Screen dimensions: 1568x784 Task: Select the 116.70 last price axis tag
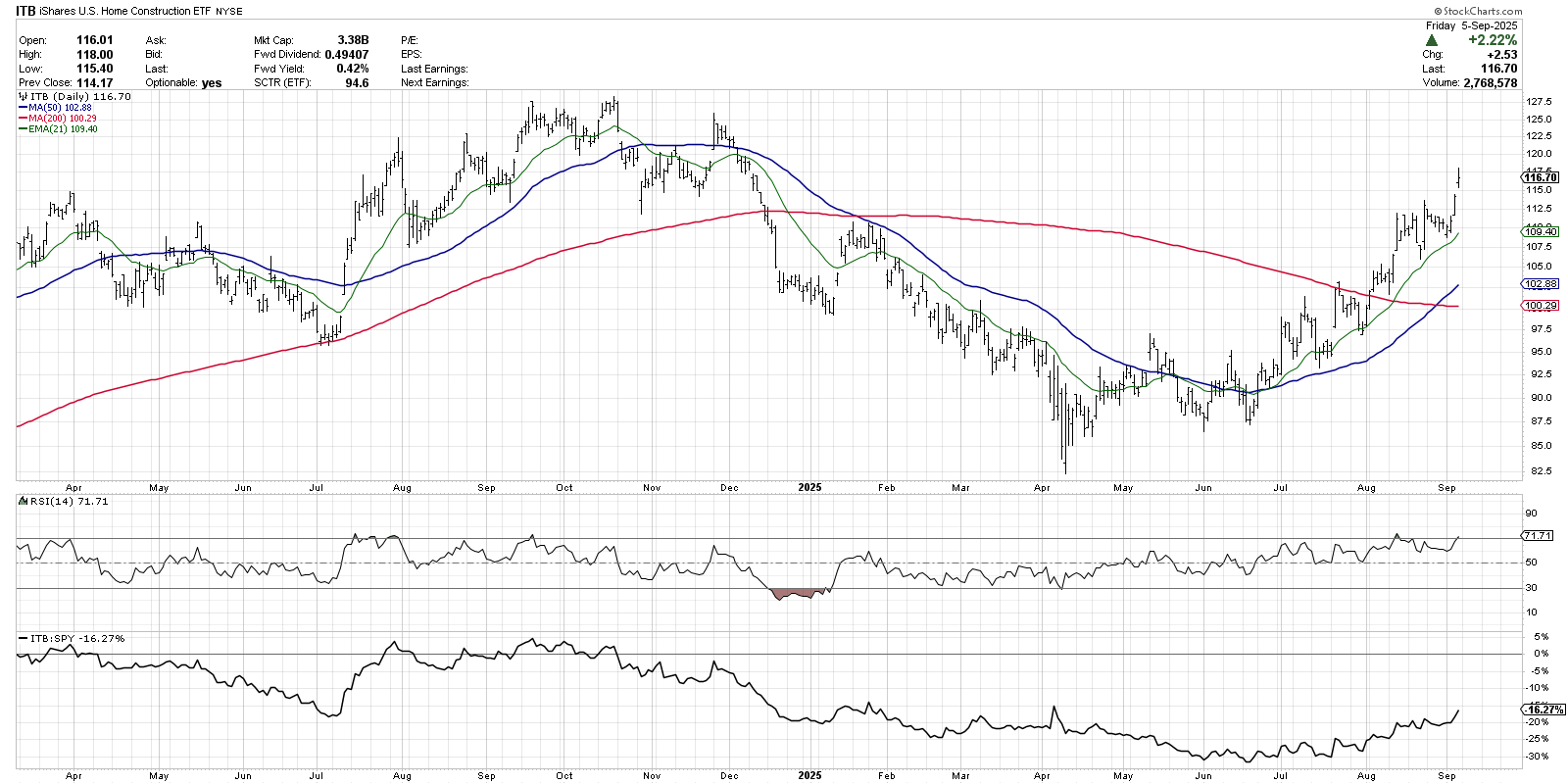(1541, 177)
